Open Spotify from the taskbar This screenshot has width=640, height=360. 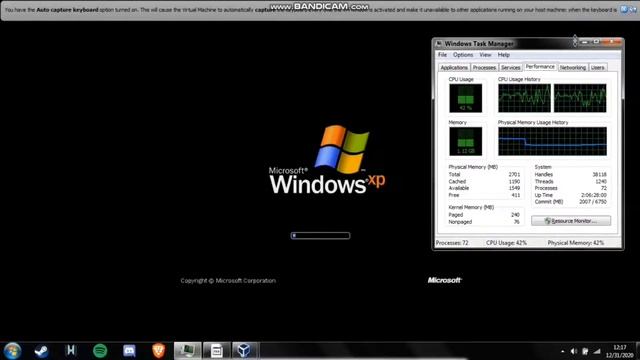100,351
